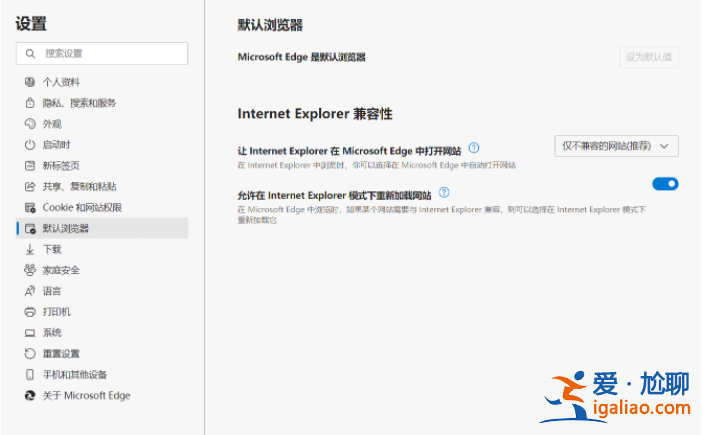The image size is (703, 435).
Task: Click the phone icon beside 手机和其他设备
Action: (x=30, y=374)
